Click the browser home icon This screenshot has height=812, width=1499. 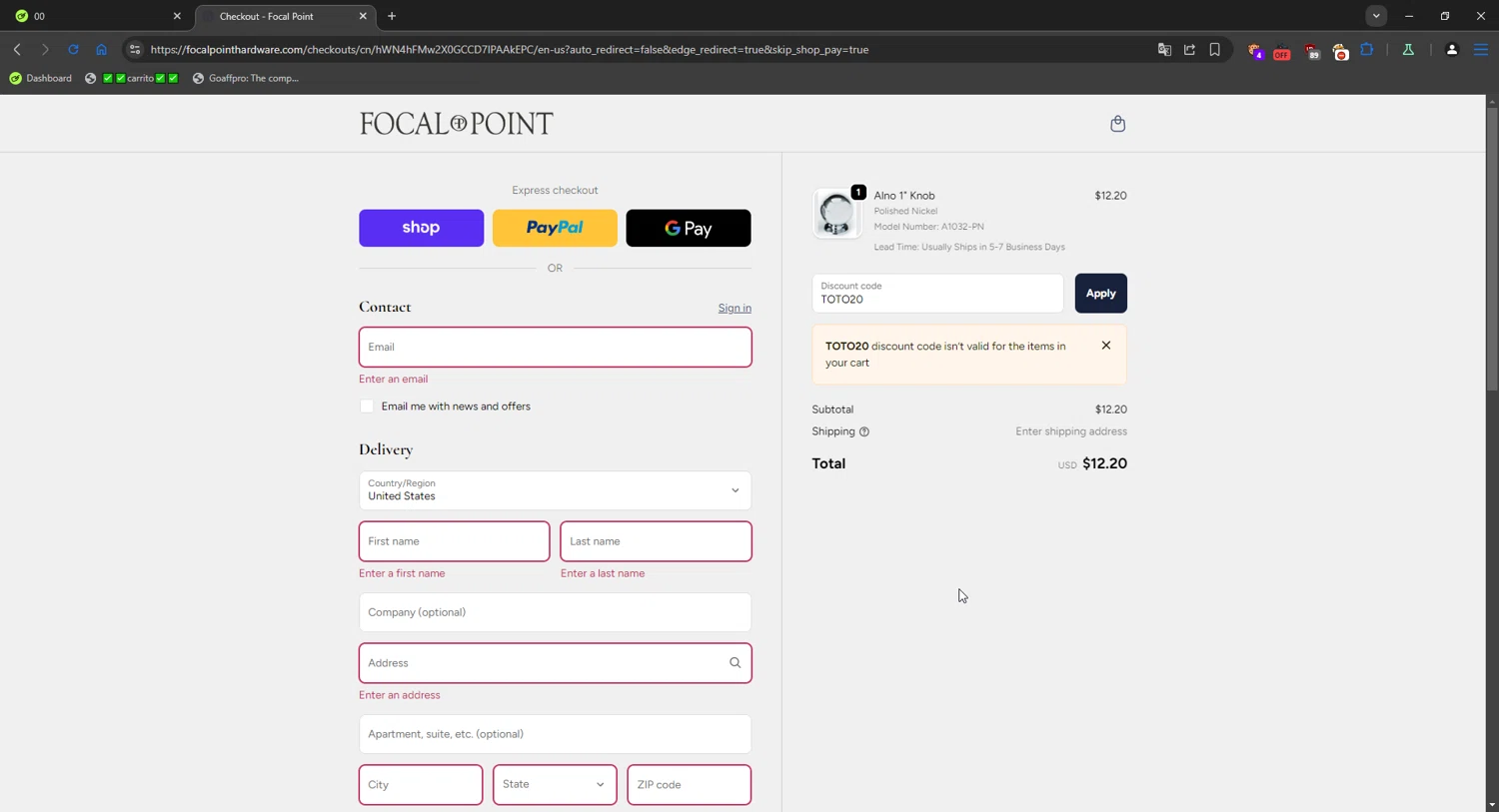(101, 49)
